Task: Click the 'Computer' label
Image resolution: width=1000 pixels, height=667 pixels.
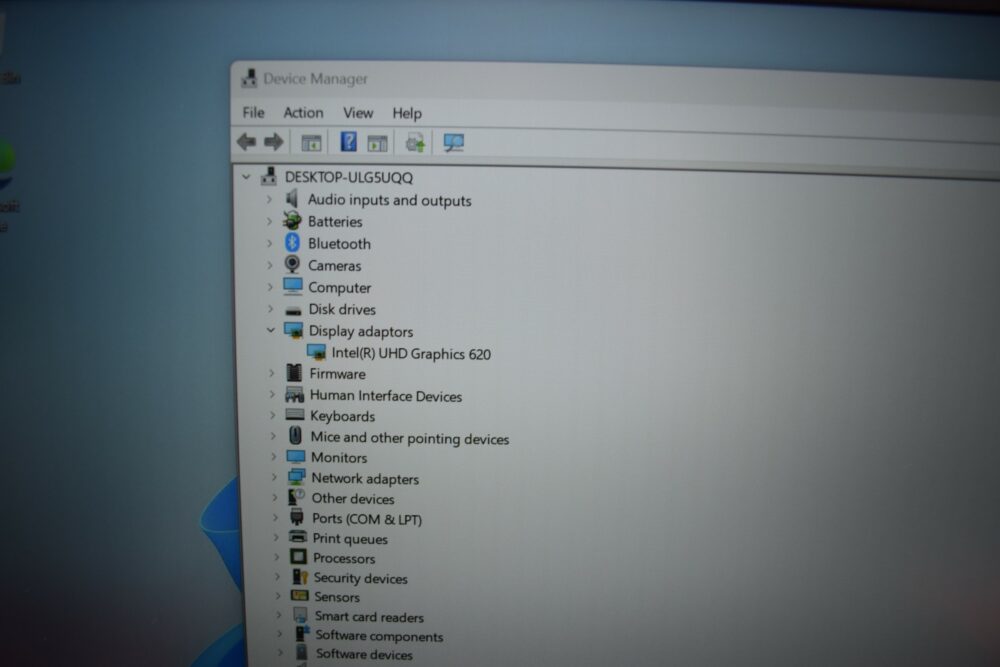Action: tap(339, 288)
